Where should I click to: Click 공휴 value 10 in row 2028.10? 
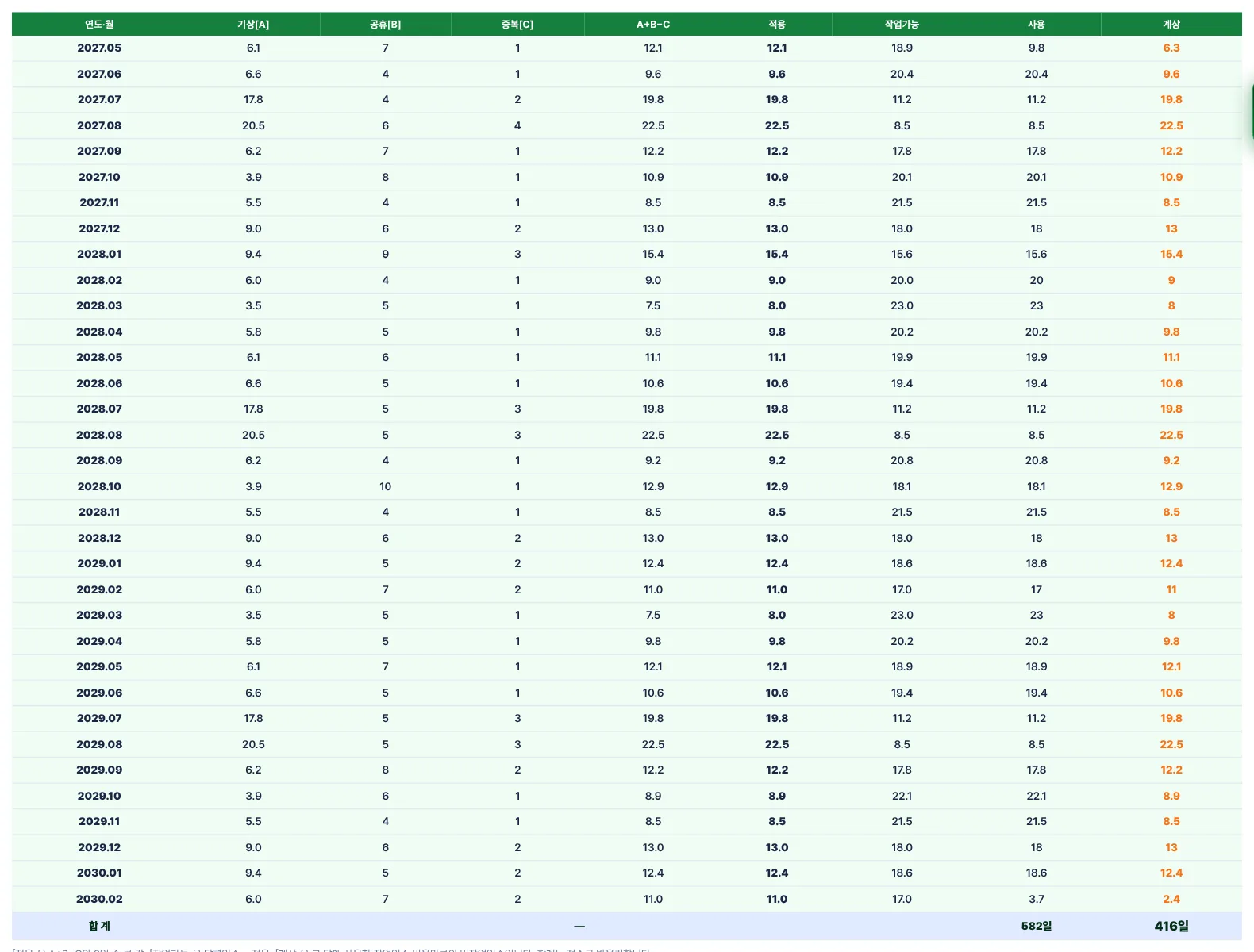coord(386,486)
